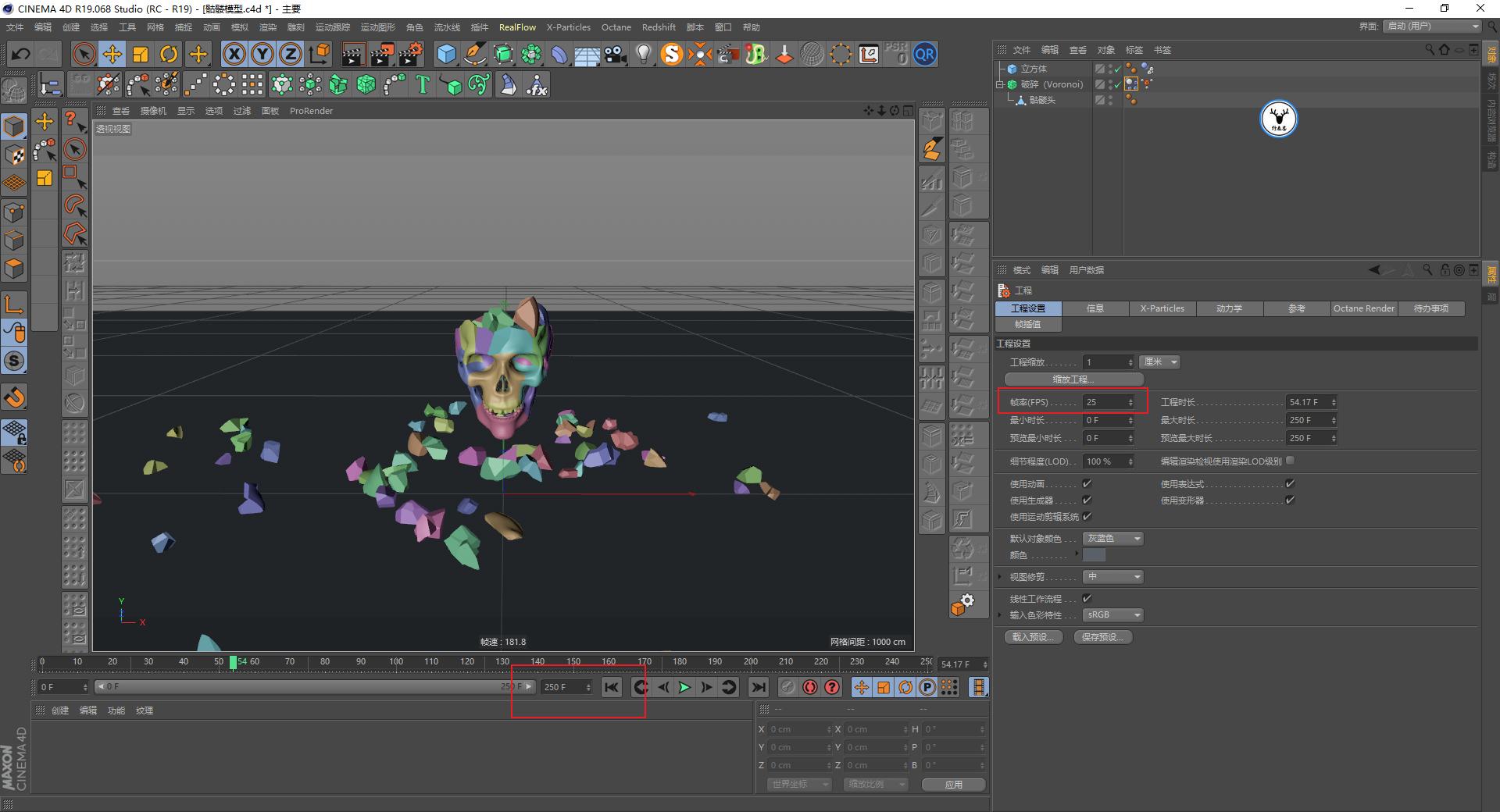Click the Render to Picture Viewer icon
This screenshot has width=1500, height=812.
pyautogui.click(x=381, y=54)
